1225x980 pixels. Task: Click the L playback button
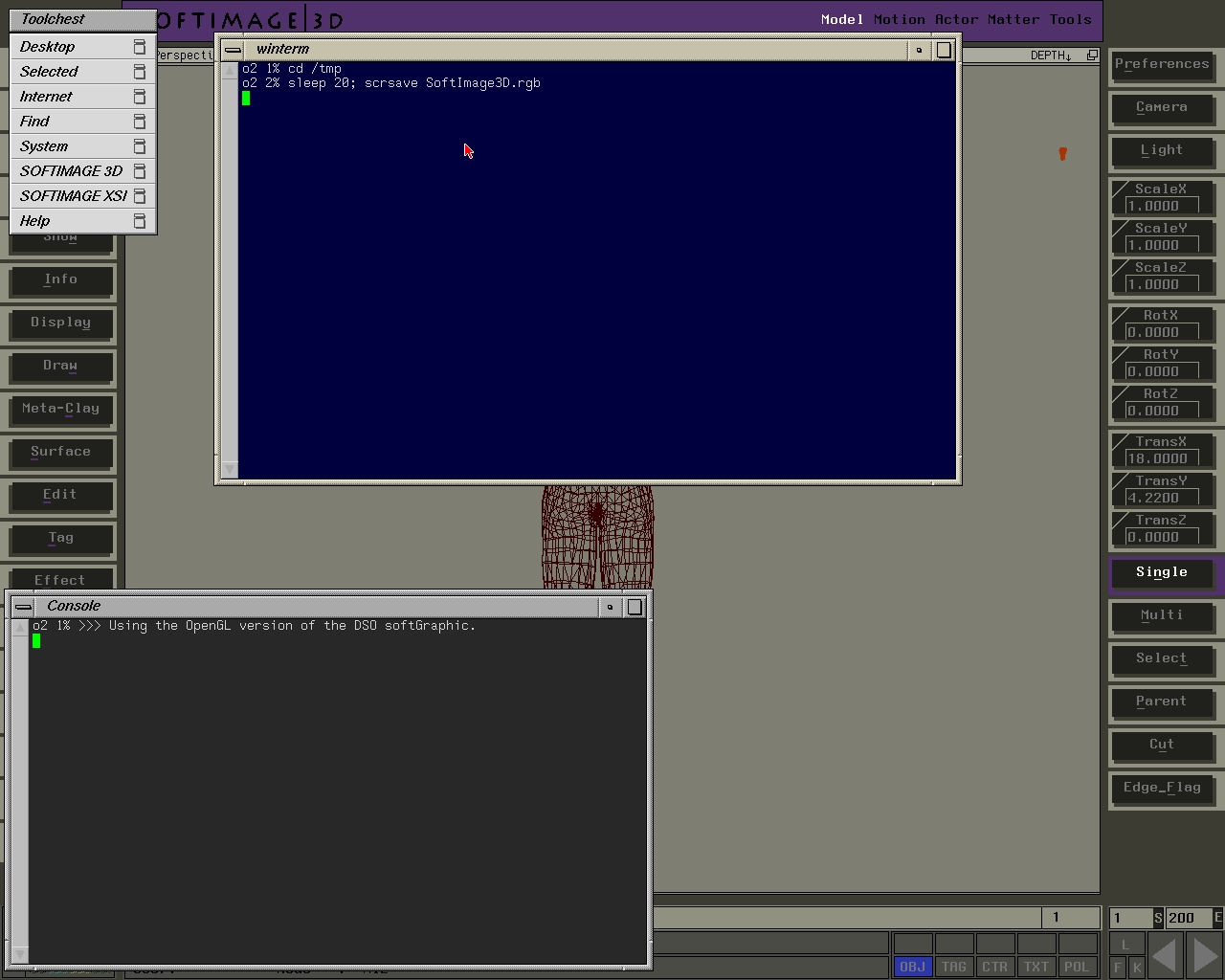pos(1126,945)
